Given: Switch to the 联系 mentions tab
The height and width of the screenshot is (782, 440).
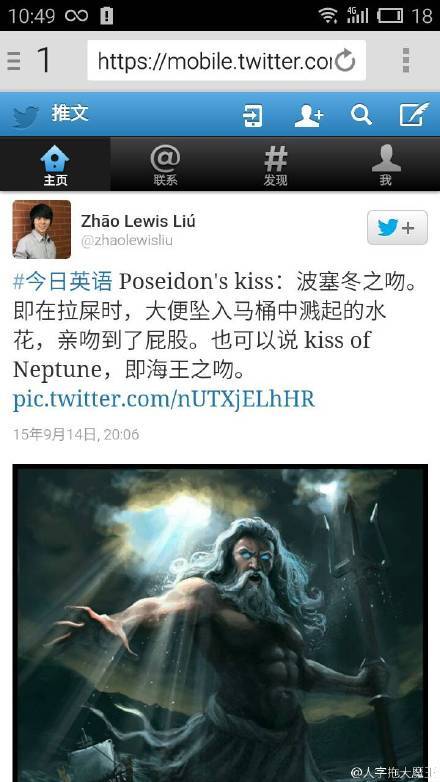Looking at the screenshot, I should [165, 165].
